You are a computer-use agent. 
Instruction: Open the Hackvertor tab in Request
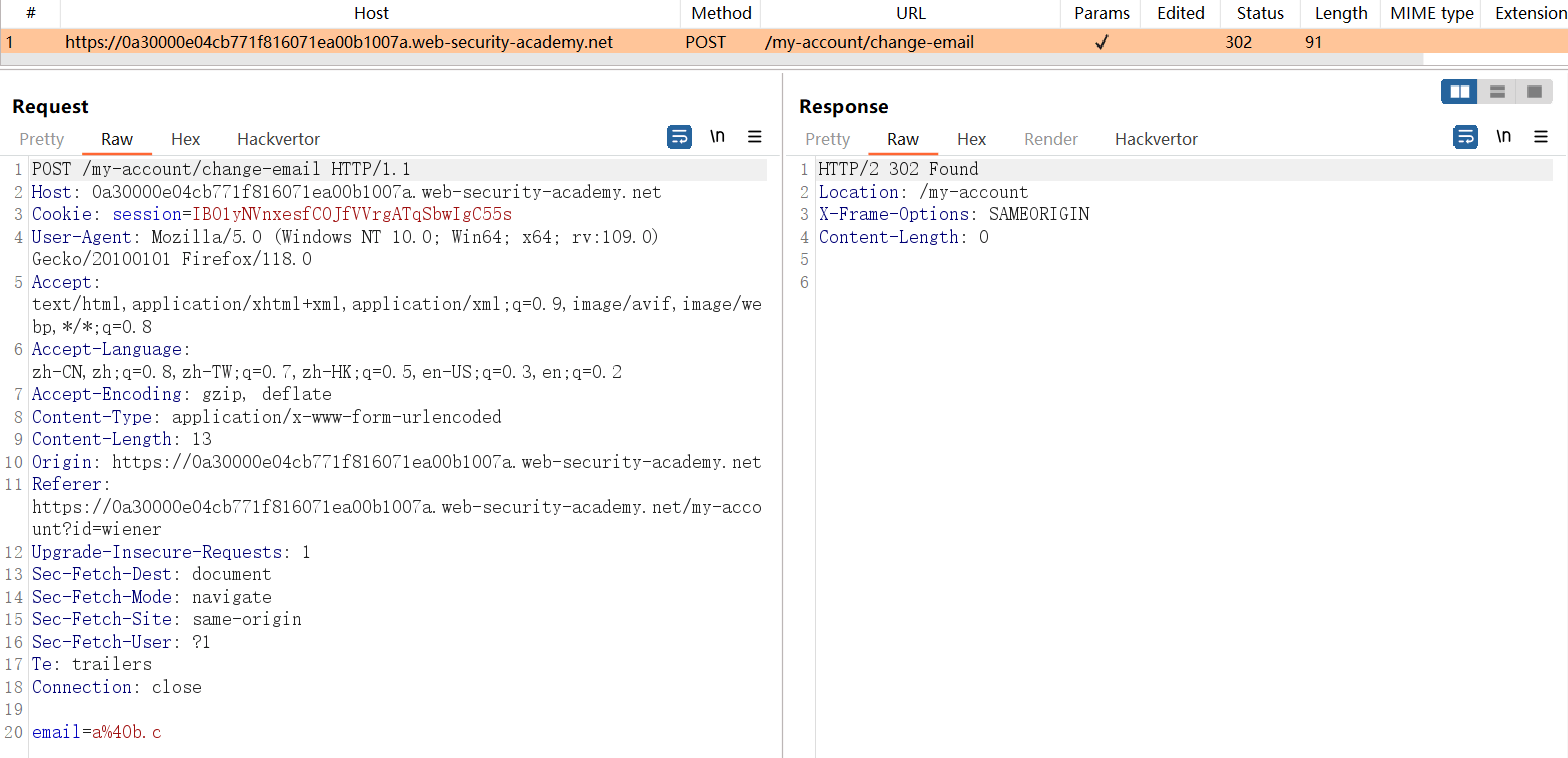click(x=278, y=139)
